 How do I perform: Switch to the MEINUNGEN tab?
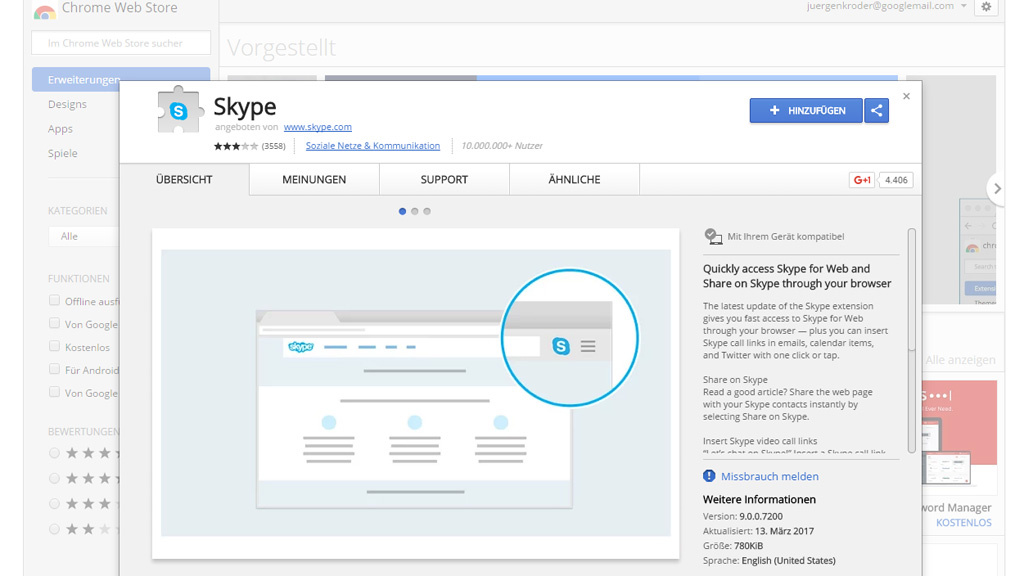click(x=314, y=180)
